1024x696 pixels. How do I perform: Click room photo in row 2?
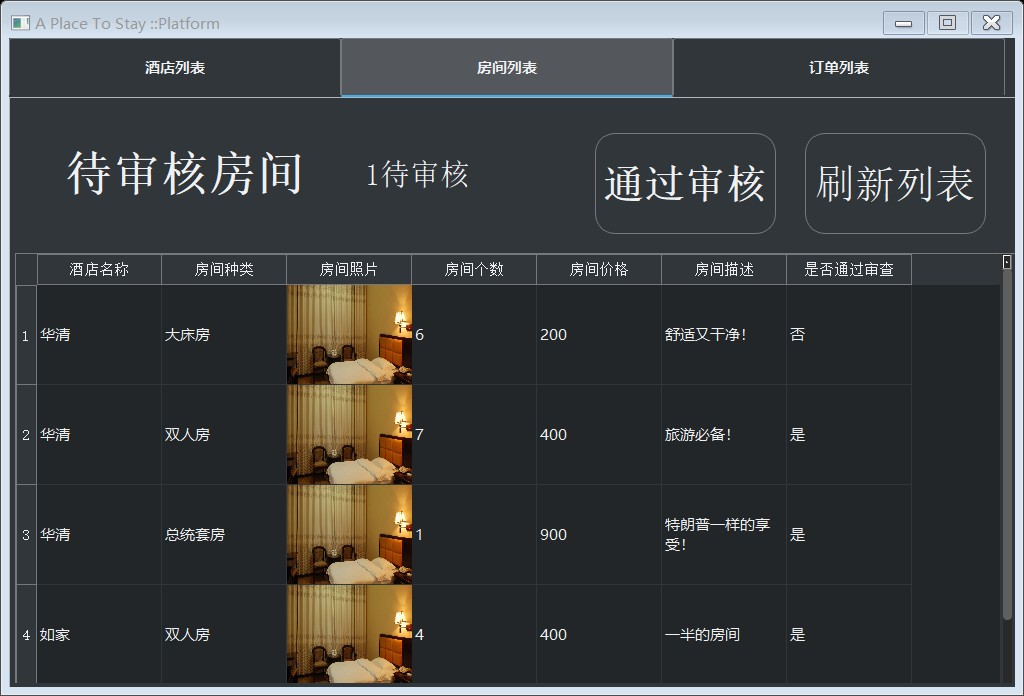[349, 435]
